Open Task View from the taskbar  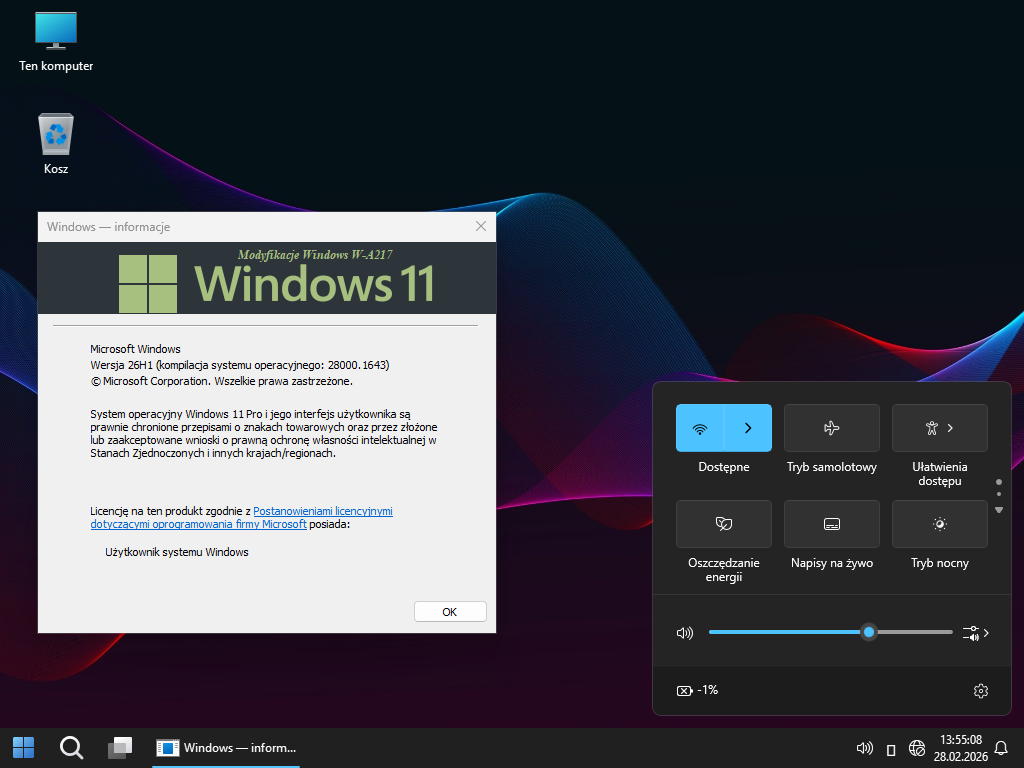(120, 747)
